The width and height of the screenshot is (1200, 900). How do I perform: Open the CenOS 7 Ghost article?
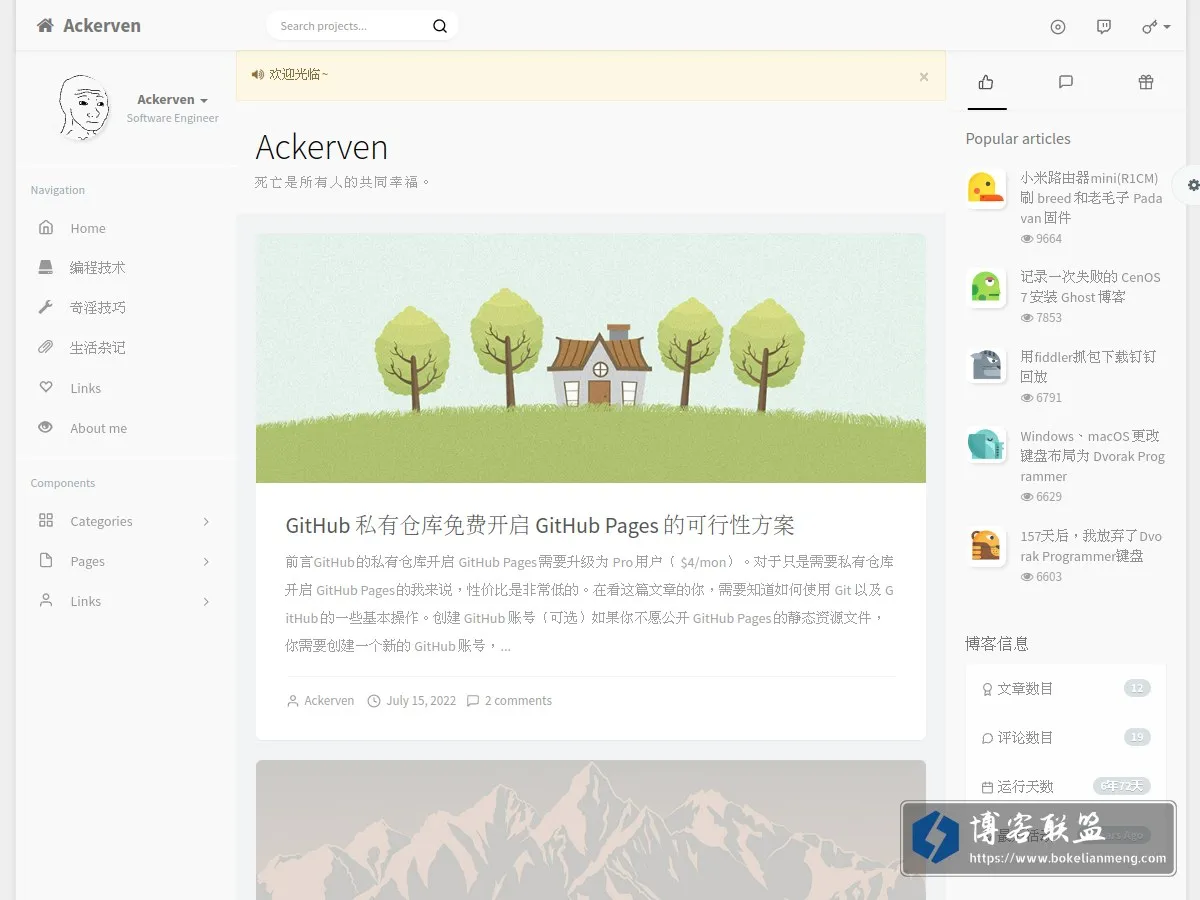tap(1090, 287)
